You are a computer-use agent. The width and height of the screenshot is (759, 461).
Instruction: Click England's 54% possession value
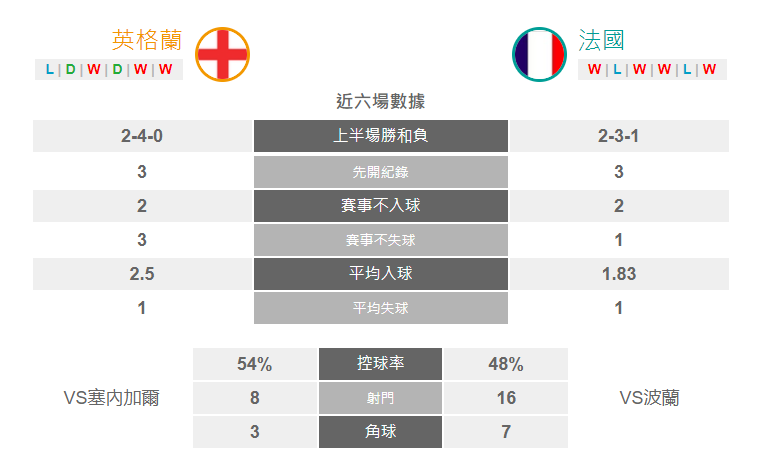click(x=255, y=364)
